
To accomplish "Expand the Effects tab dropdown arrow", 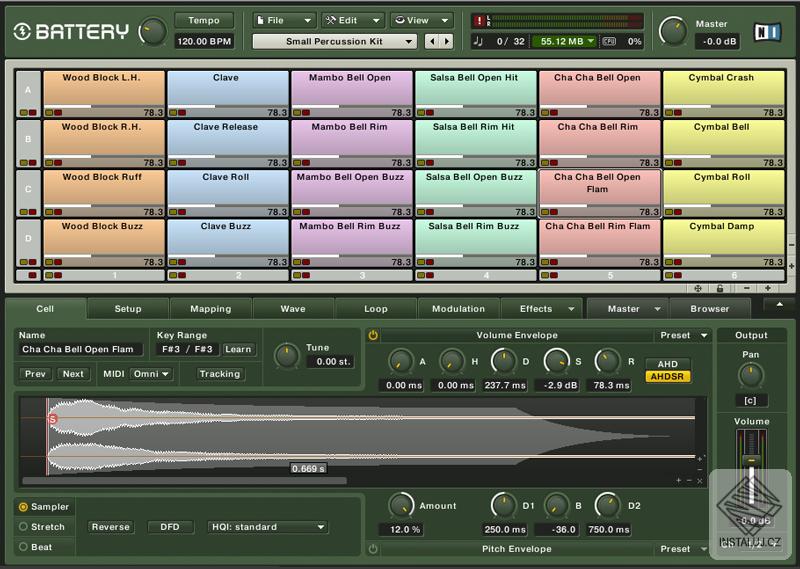I will pos(571,309).
